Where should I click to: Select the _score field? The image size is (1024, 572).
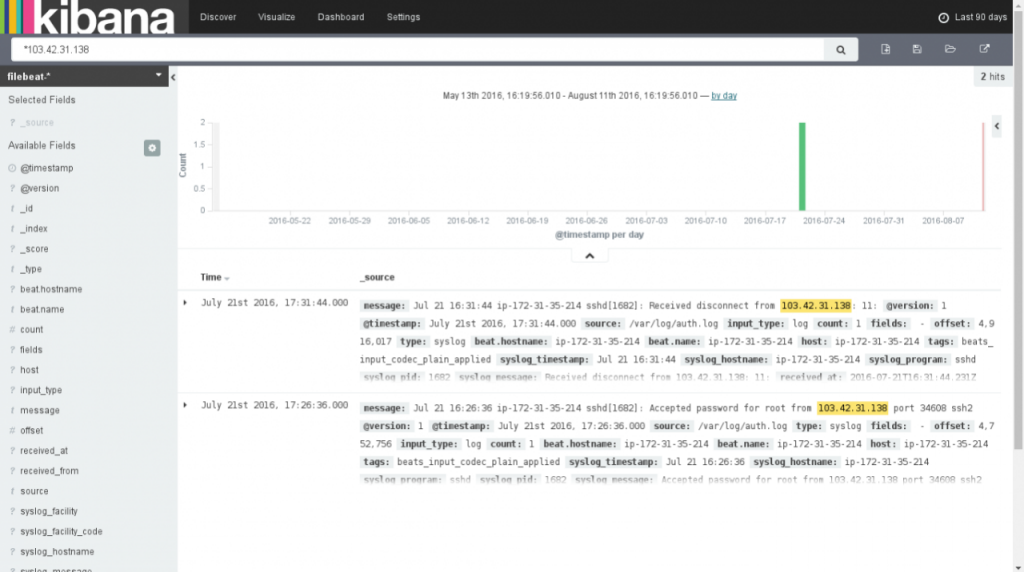coord(34,249)
